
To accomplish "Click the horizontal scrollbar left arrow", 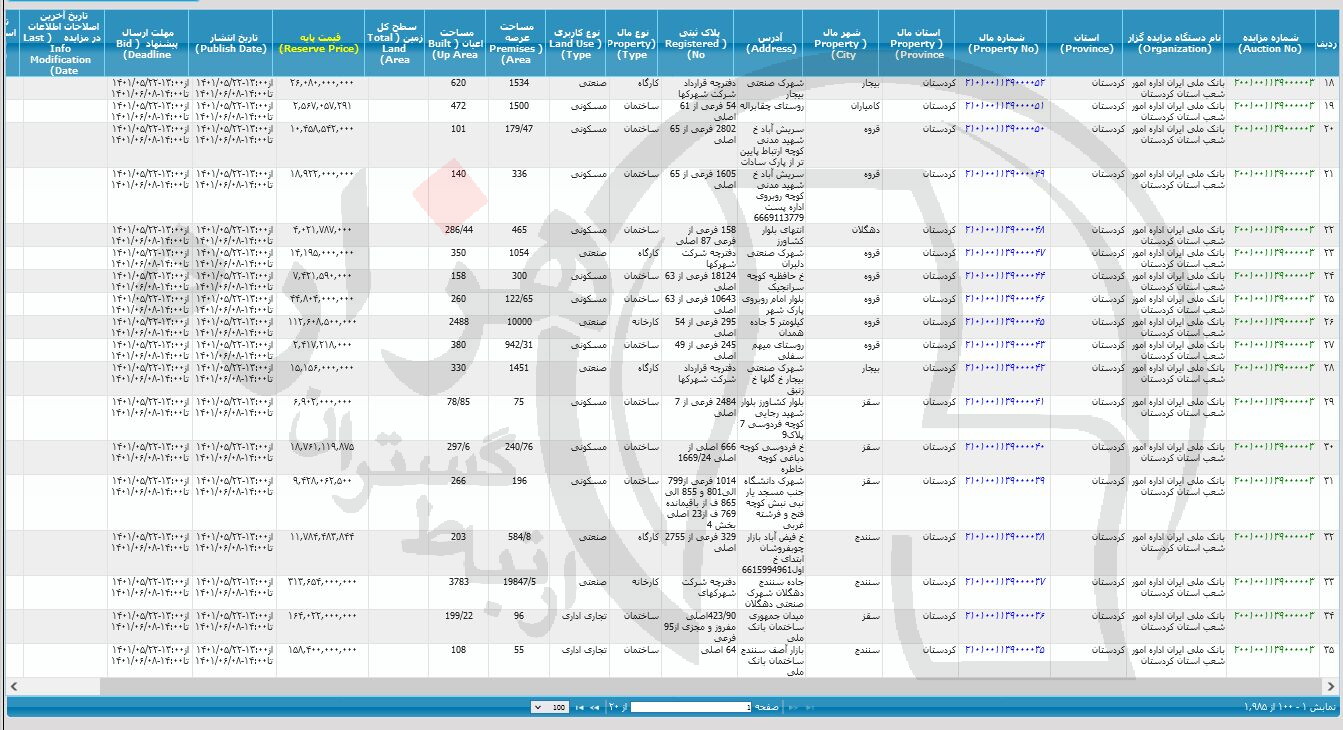I will point(13,686).
